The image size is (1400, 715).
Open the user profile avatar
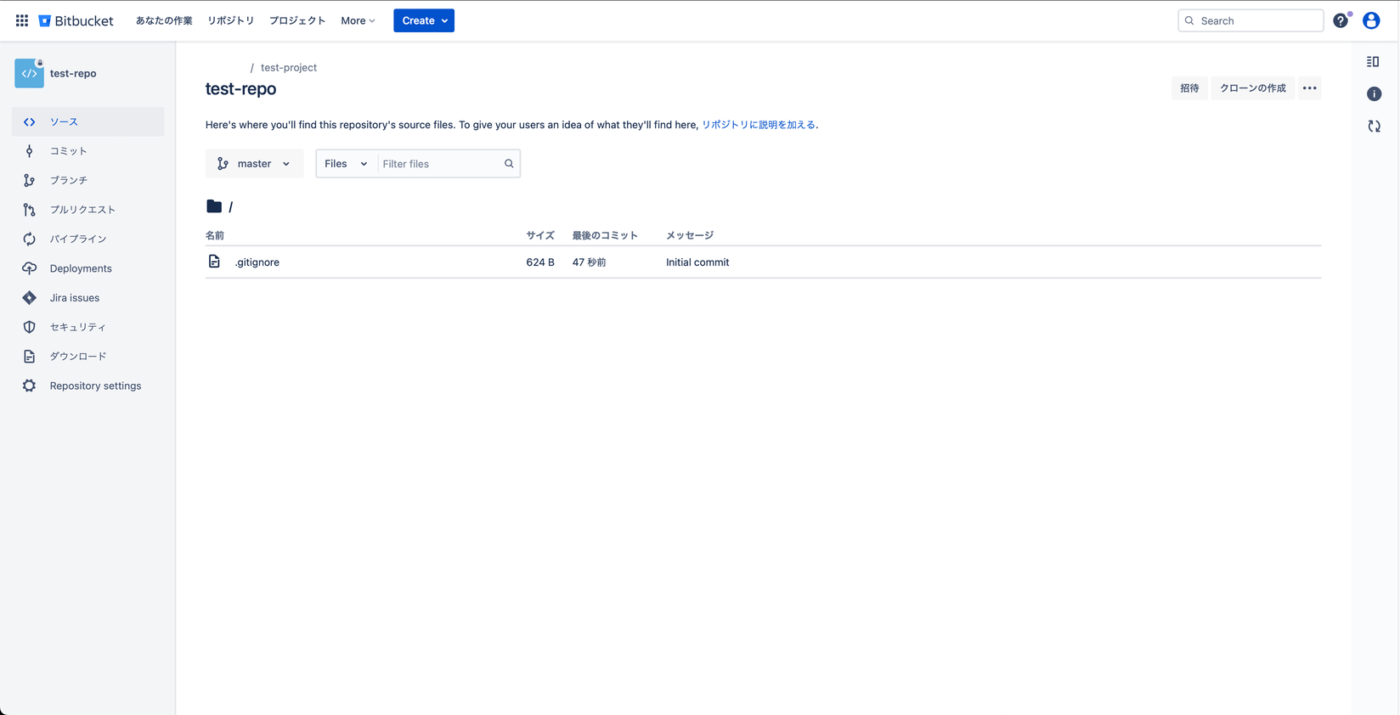(x=1371, y=20)
